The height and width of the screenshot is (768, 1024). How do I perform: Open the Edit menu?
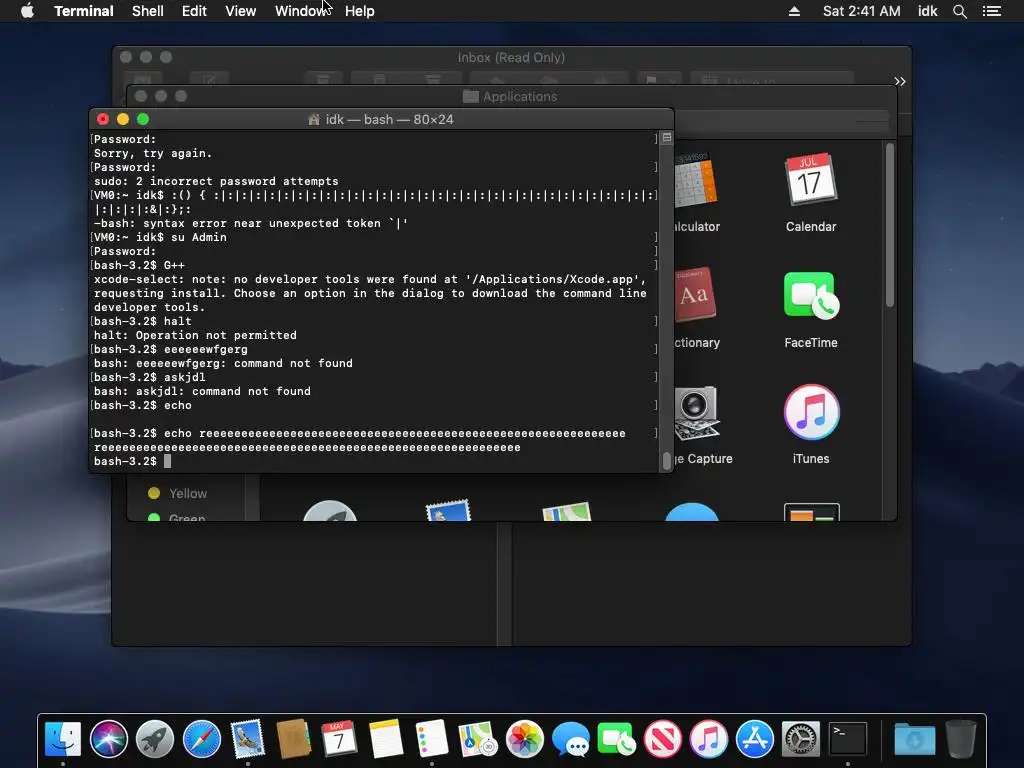[x=194, y=11]
